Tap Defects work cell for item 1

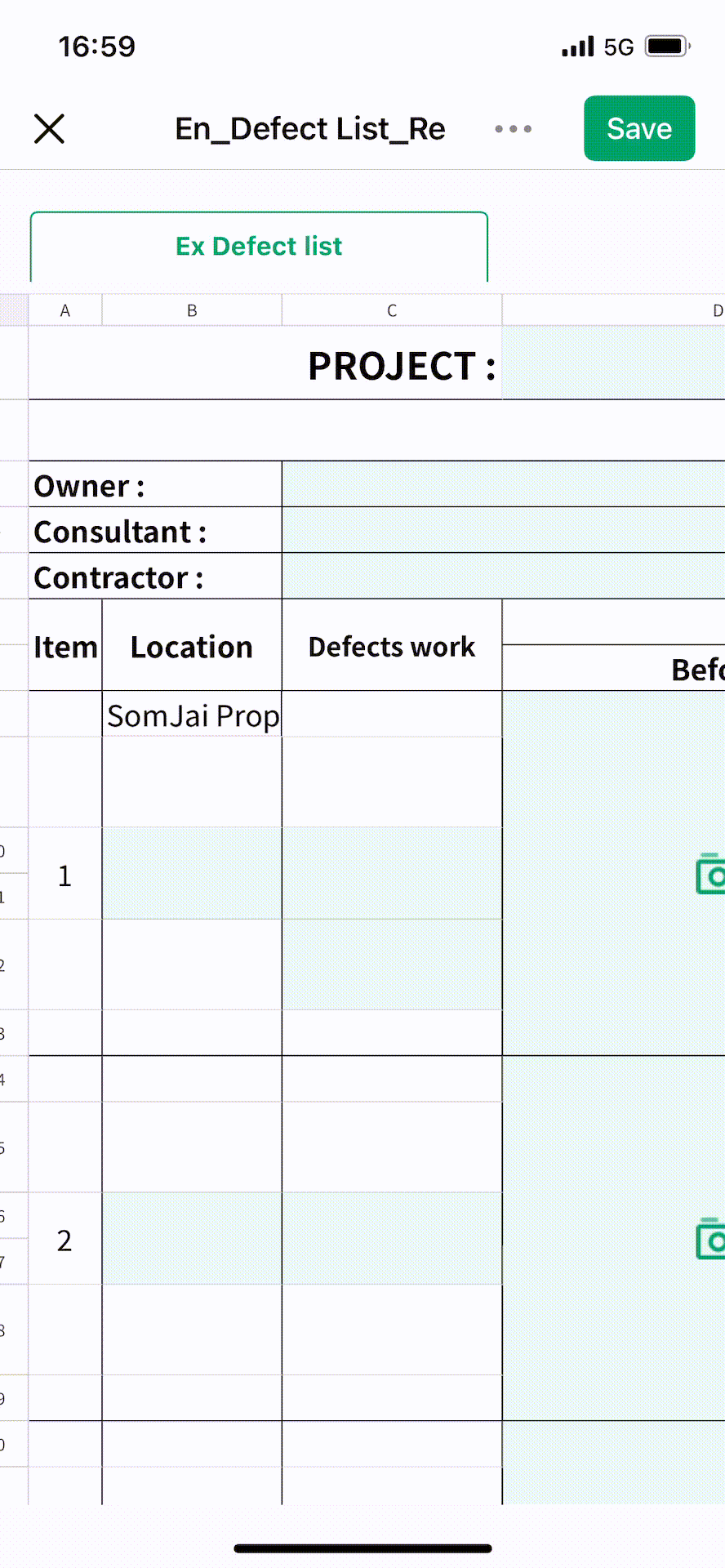(x=392, y=873)
